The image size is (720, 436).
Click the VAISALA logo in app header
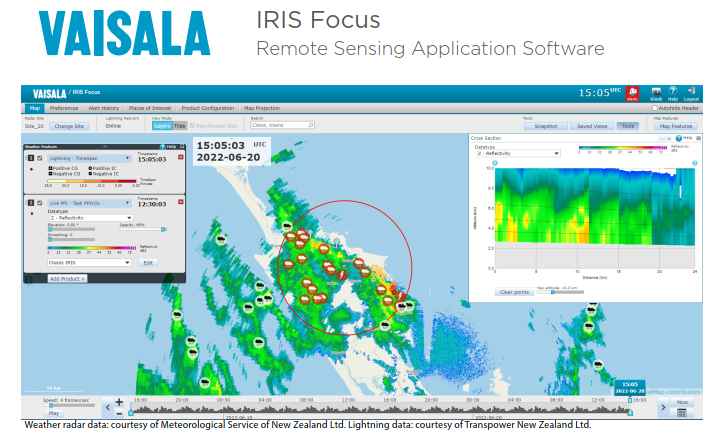(x=49, y=94)
